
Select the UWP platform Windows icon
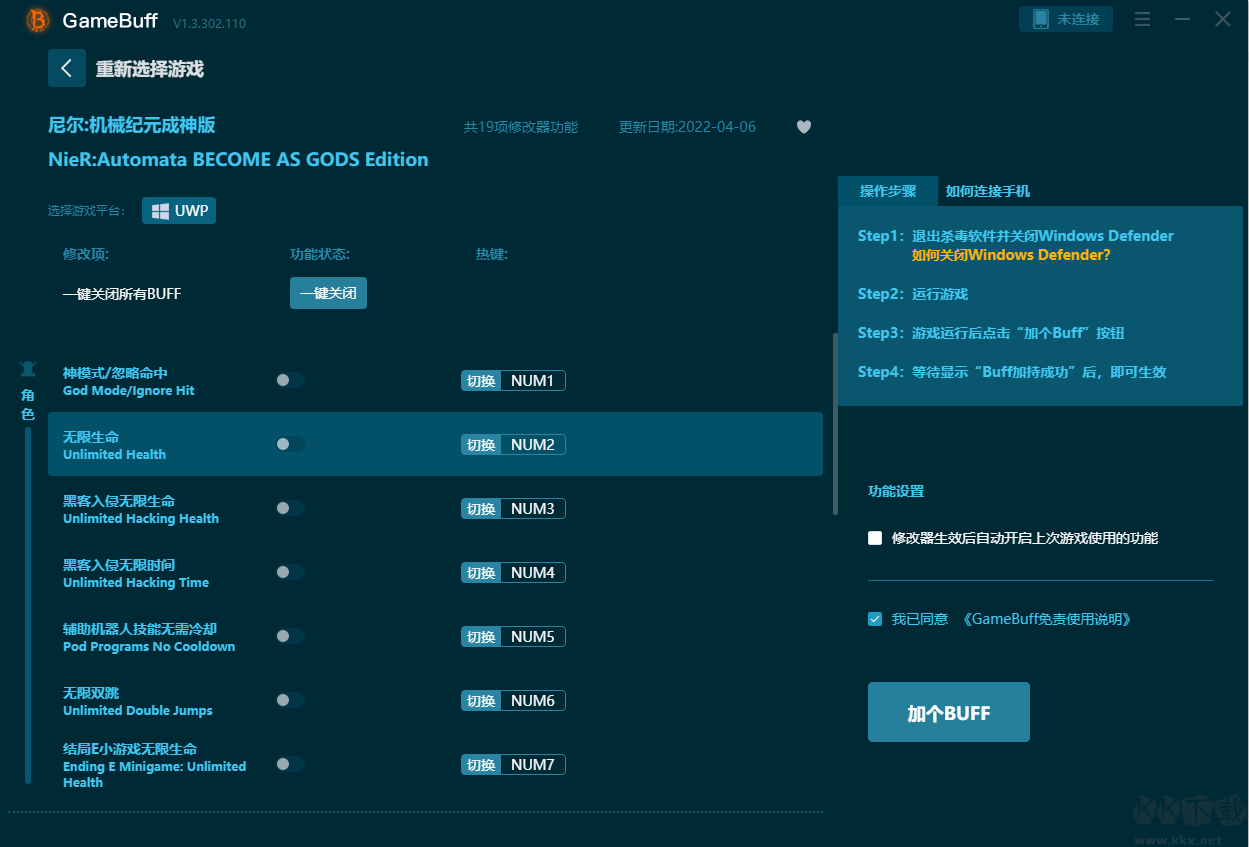(160, 211)
